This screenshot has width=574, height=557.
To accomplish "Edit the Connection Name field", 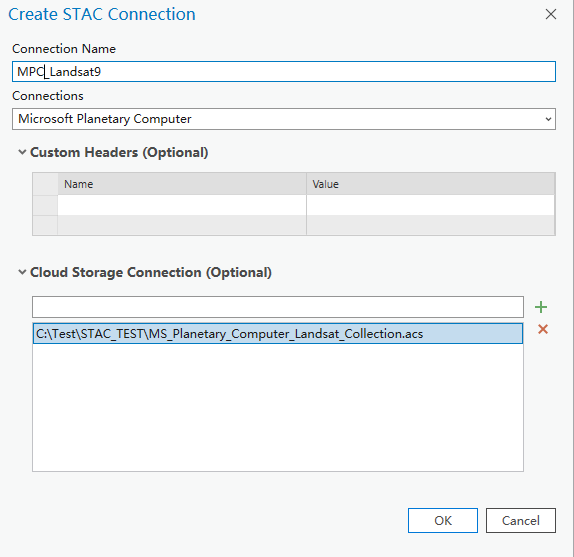I will [x=284, y=71].
